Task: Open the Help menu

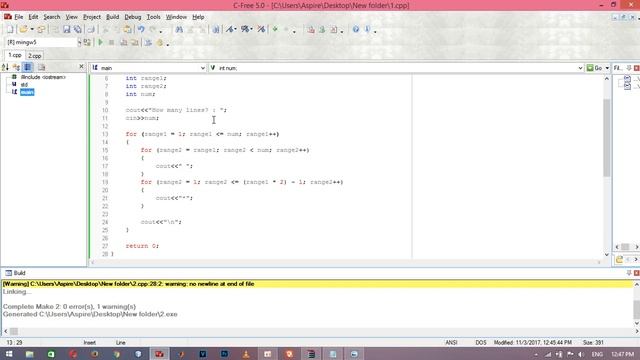Action: [x=198, y=17]
